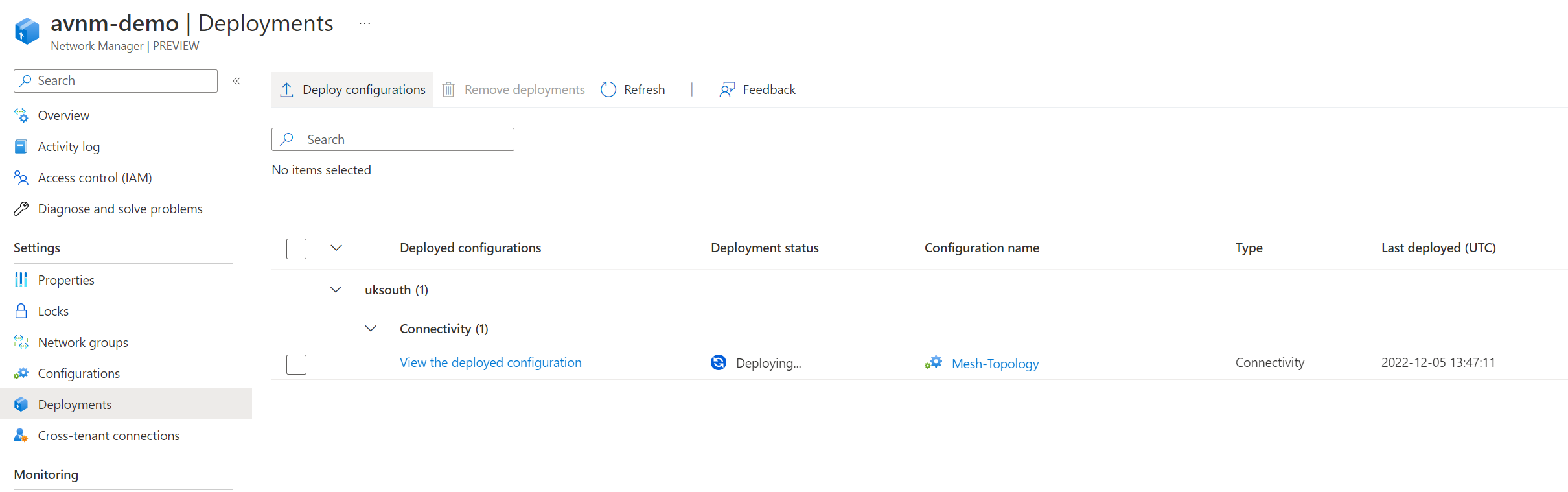Click the Network groups icon
The height and width of the screenshot is (492, 1568).
[x=21, y=342]
